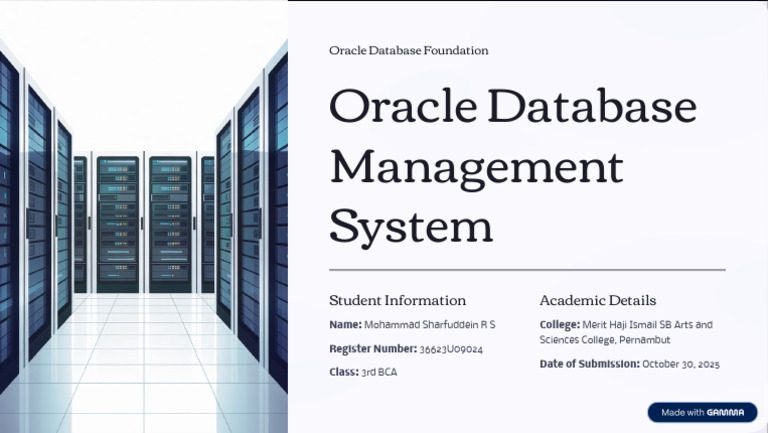The width and height of the screenshot is (768, 433).
Task: Click the Oracle Database Foundation subtitle
Action: pyautogui.click(x=408, y=50)
